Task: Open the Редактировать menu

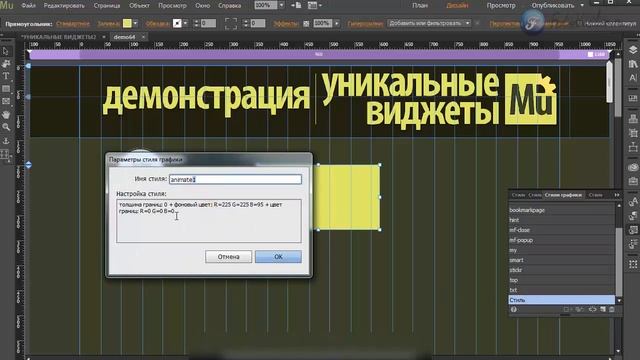Action: (64, 6)
